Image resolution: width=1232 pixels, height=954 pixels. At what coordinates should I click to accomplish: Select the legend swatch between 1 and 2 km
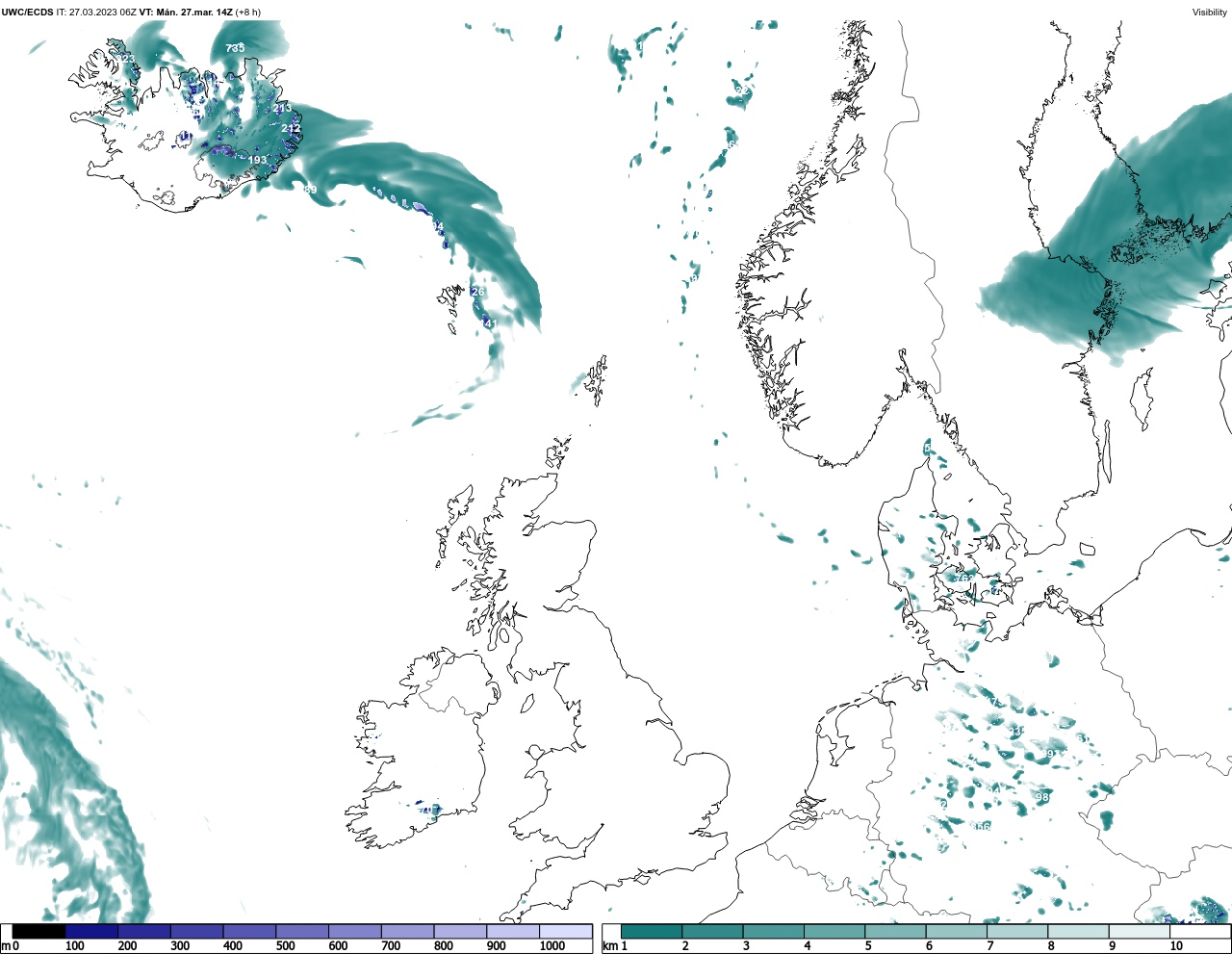click(x=652, y=932)
